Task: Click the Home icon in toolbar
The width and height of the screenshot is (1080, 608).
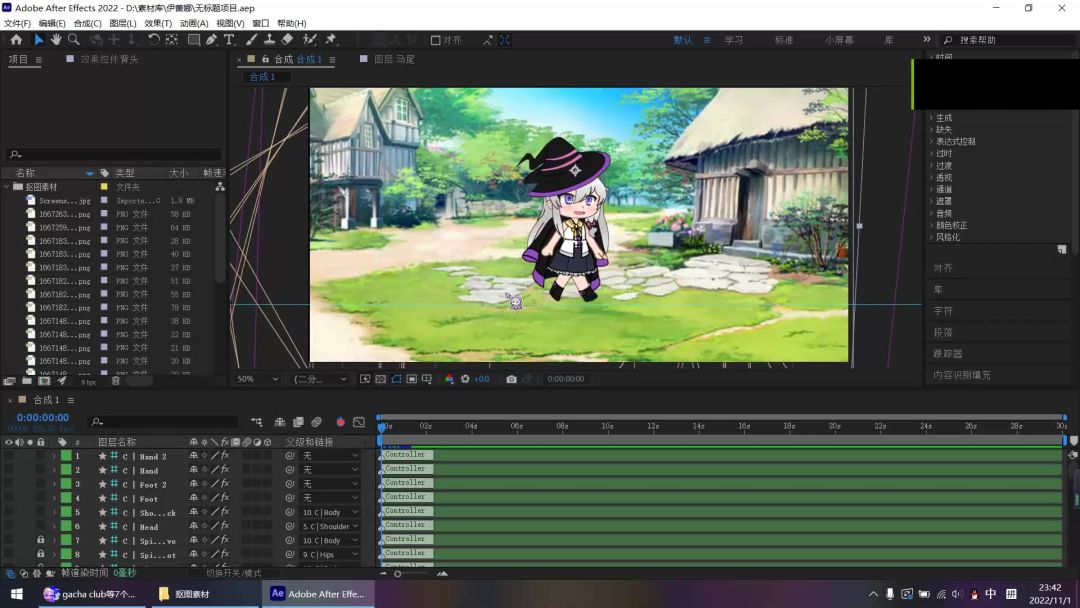Action: pos(16,40)
